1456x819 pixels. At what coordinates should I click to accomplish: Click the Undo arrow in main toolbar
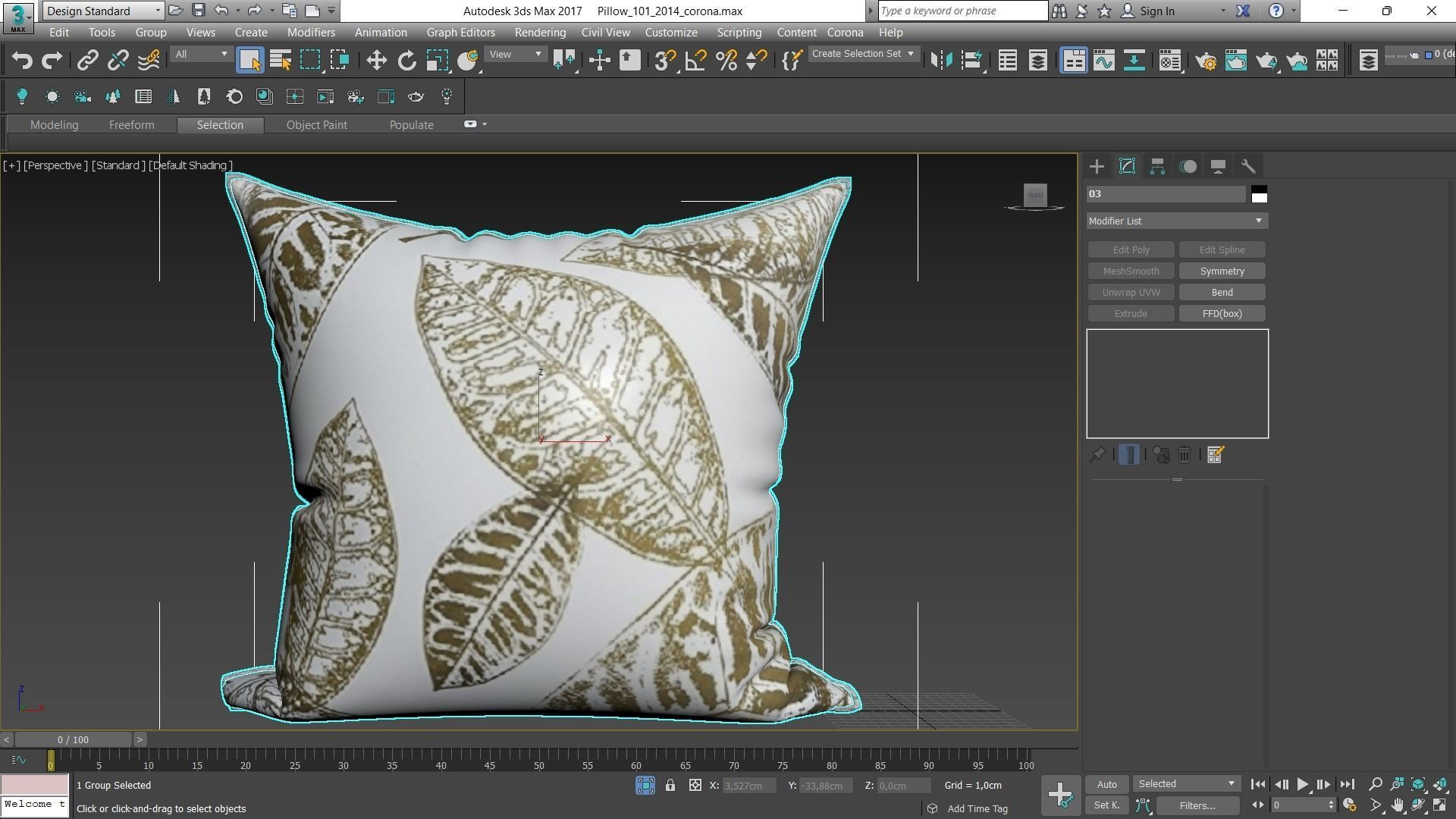[22, 61]
